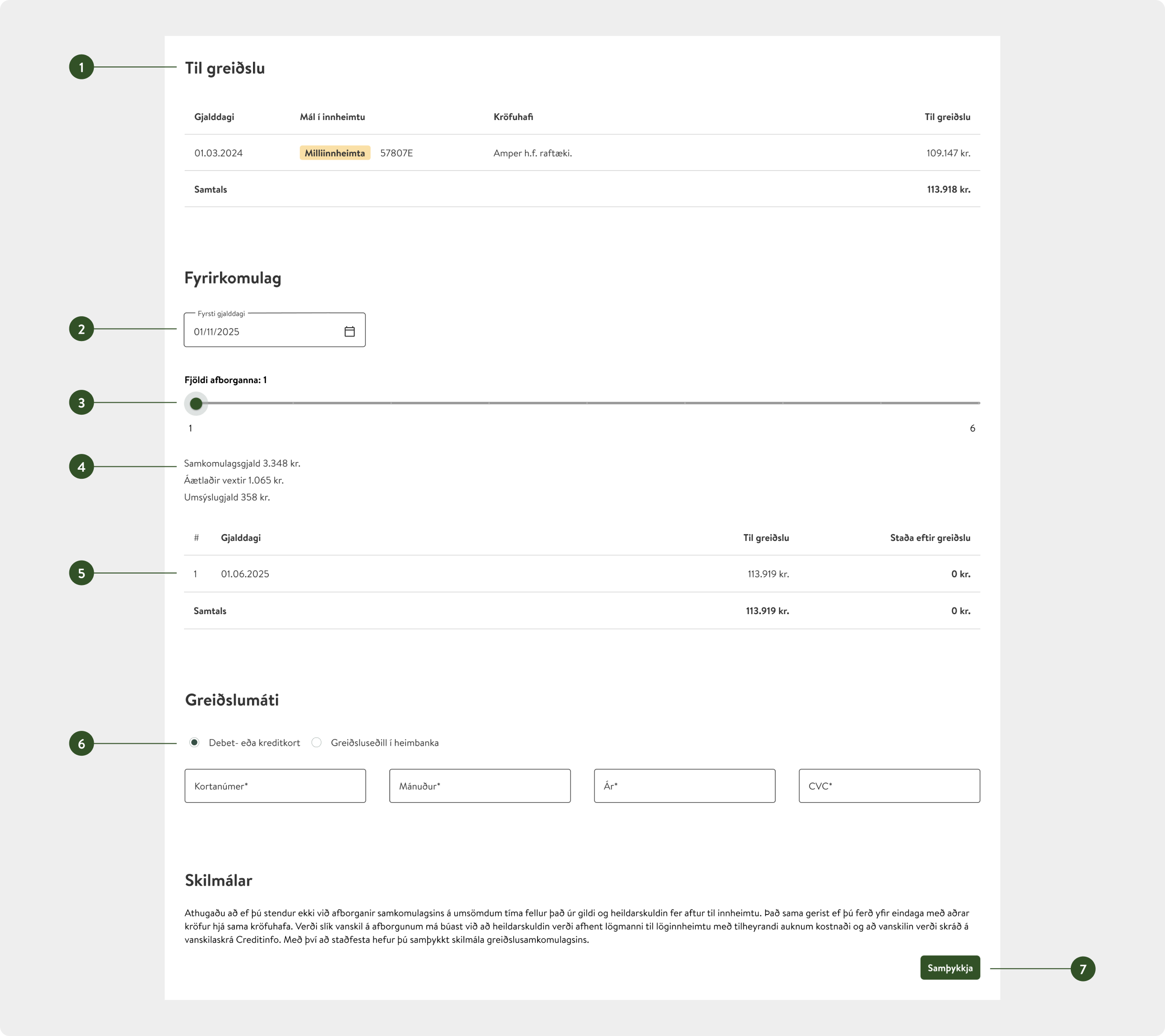Click the Mánuður input field
This screenshot has width=1165, height=1036.
(x=479, y=786)
